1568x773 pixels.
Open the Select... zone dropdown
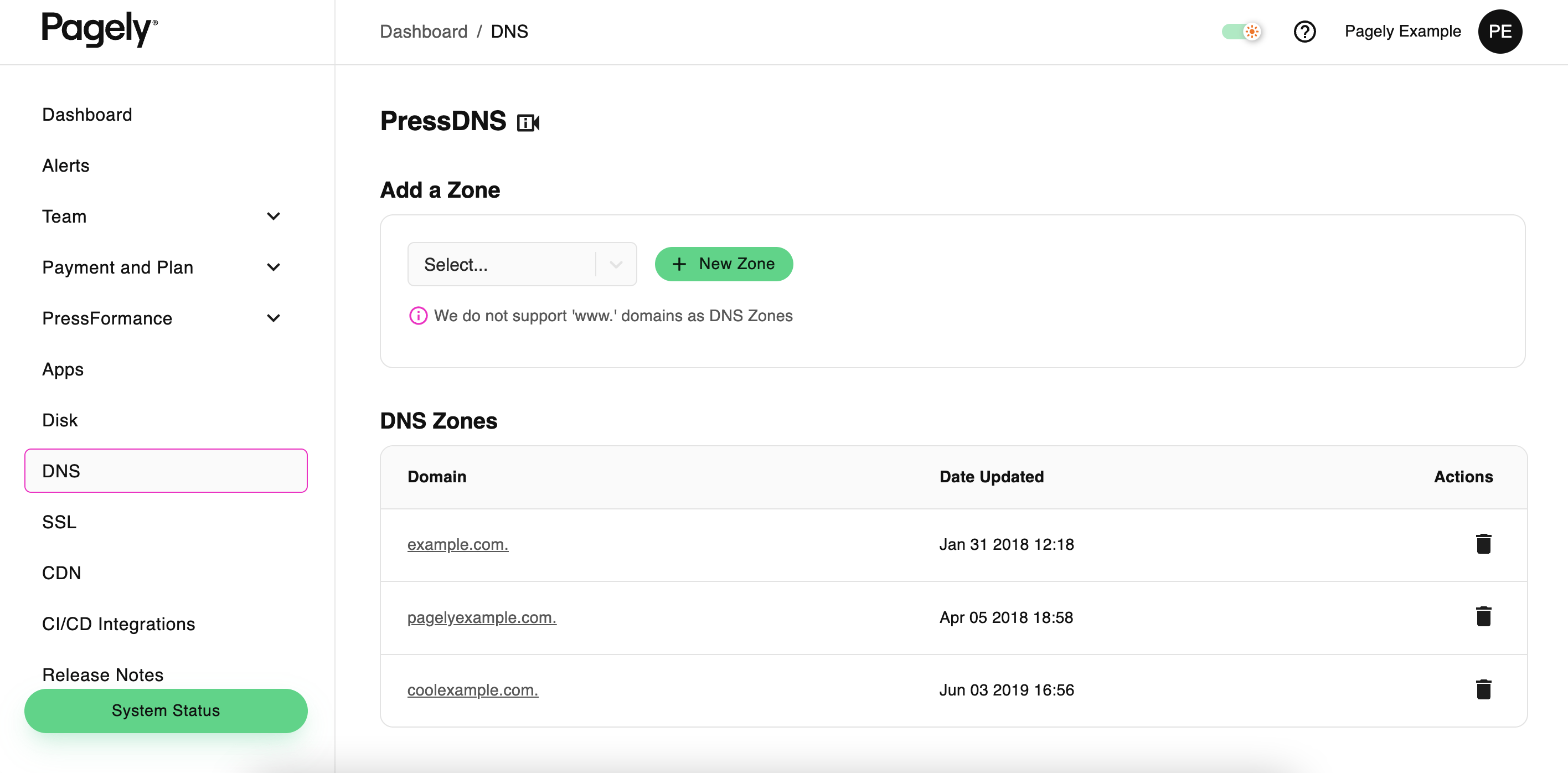522,264
